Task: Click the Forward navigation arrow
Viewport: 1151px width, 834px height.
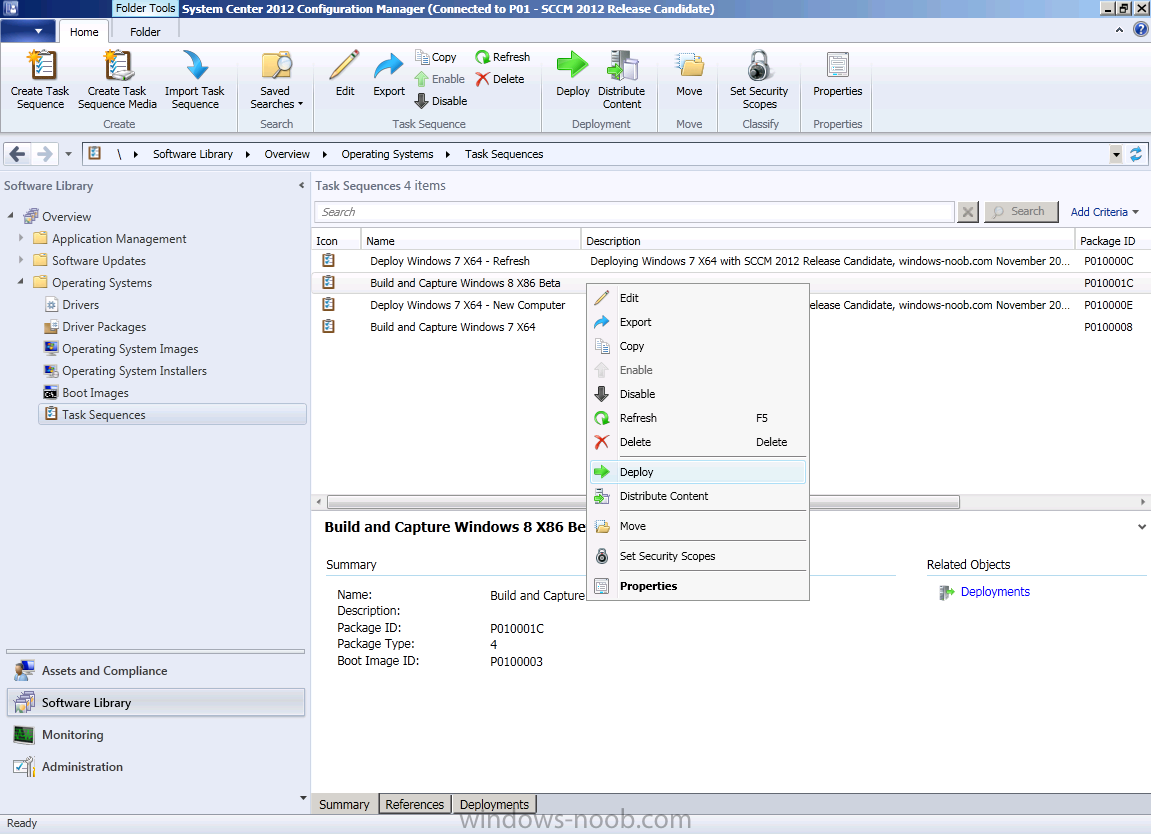Action: click(44, 154)
